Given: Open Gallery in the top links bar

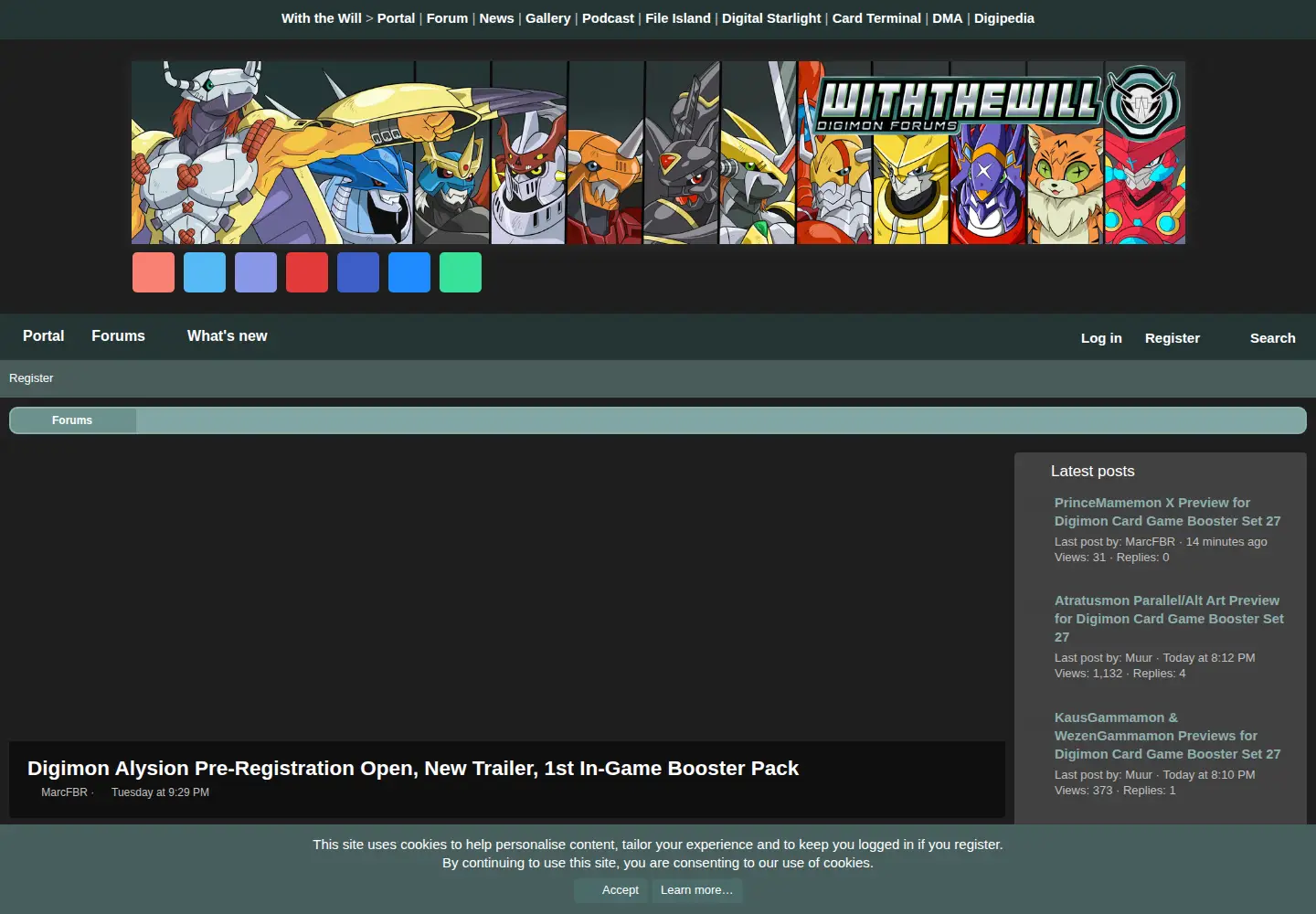Looking at the screenshot, I should tap(547, 18).
